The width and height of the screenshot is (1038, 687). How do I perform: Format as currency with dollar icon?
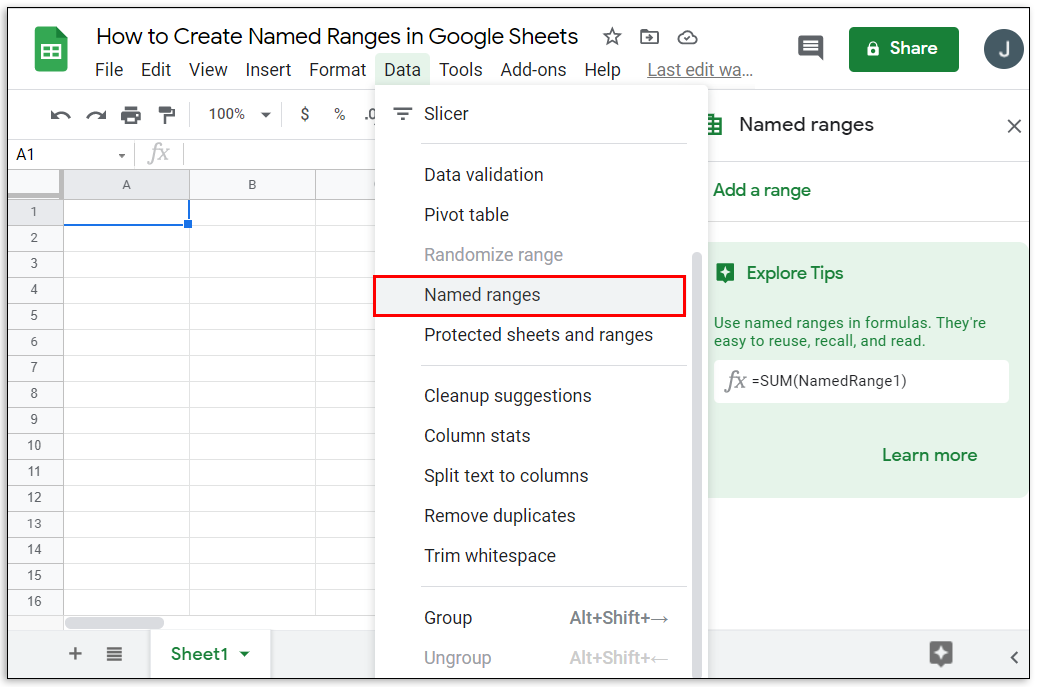[305, 114]
